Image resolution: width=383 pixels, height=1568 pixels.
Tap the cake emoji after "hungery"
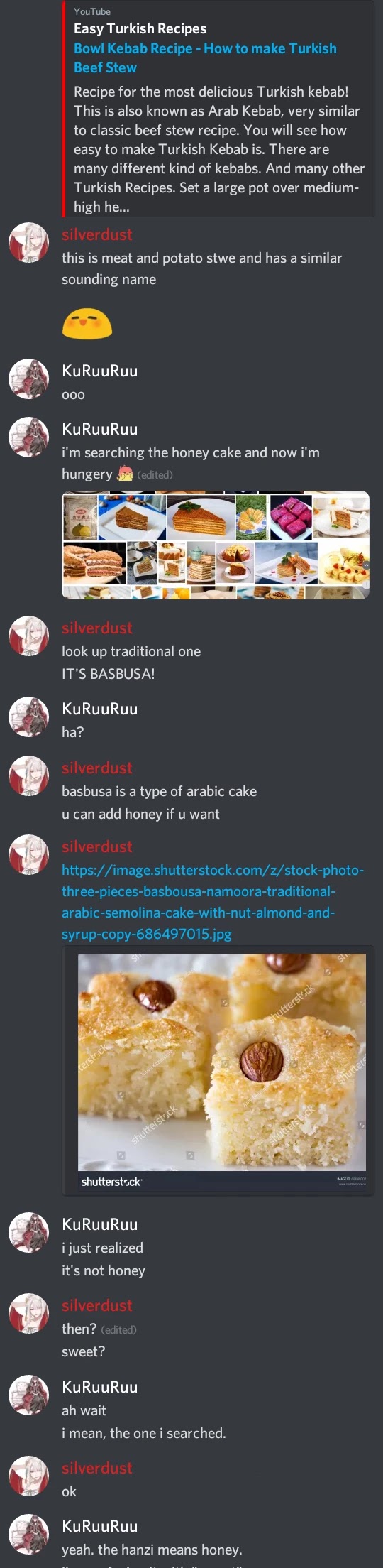point(125,474)
